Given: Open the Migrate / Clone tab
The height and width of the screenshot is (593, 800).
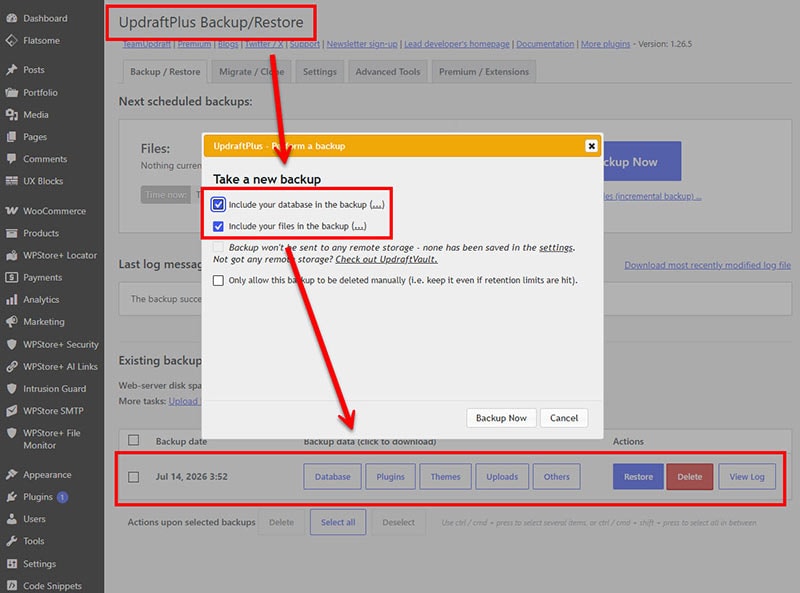Looking at the screenshot, I should click(x=252, y=72).
